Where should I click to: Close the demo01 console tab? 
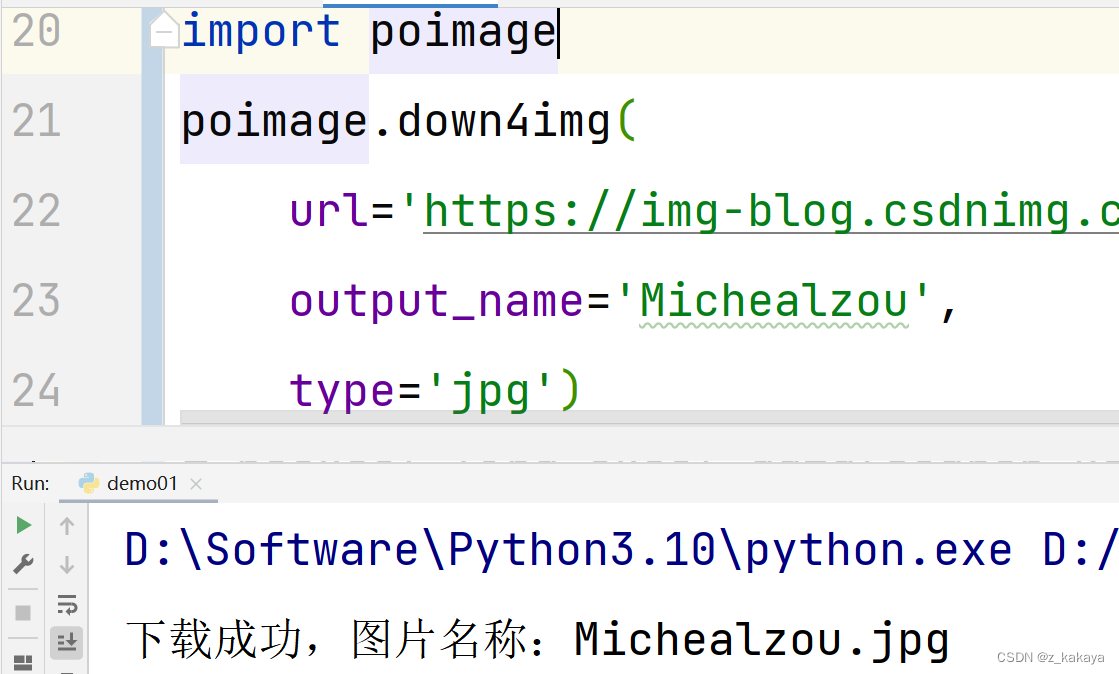coord(196,483)
